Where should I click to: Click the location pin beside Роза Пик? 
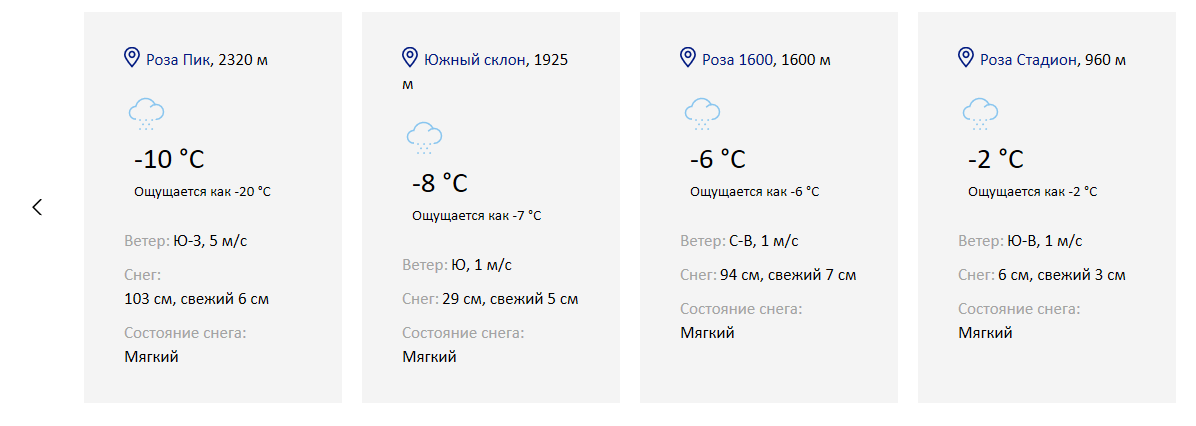[x=132, y=57]
